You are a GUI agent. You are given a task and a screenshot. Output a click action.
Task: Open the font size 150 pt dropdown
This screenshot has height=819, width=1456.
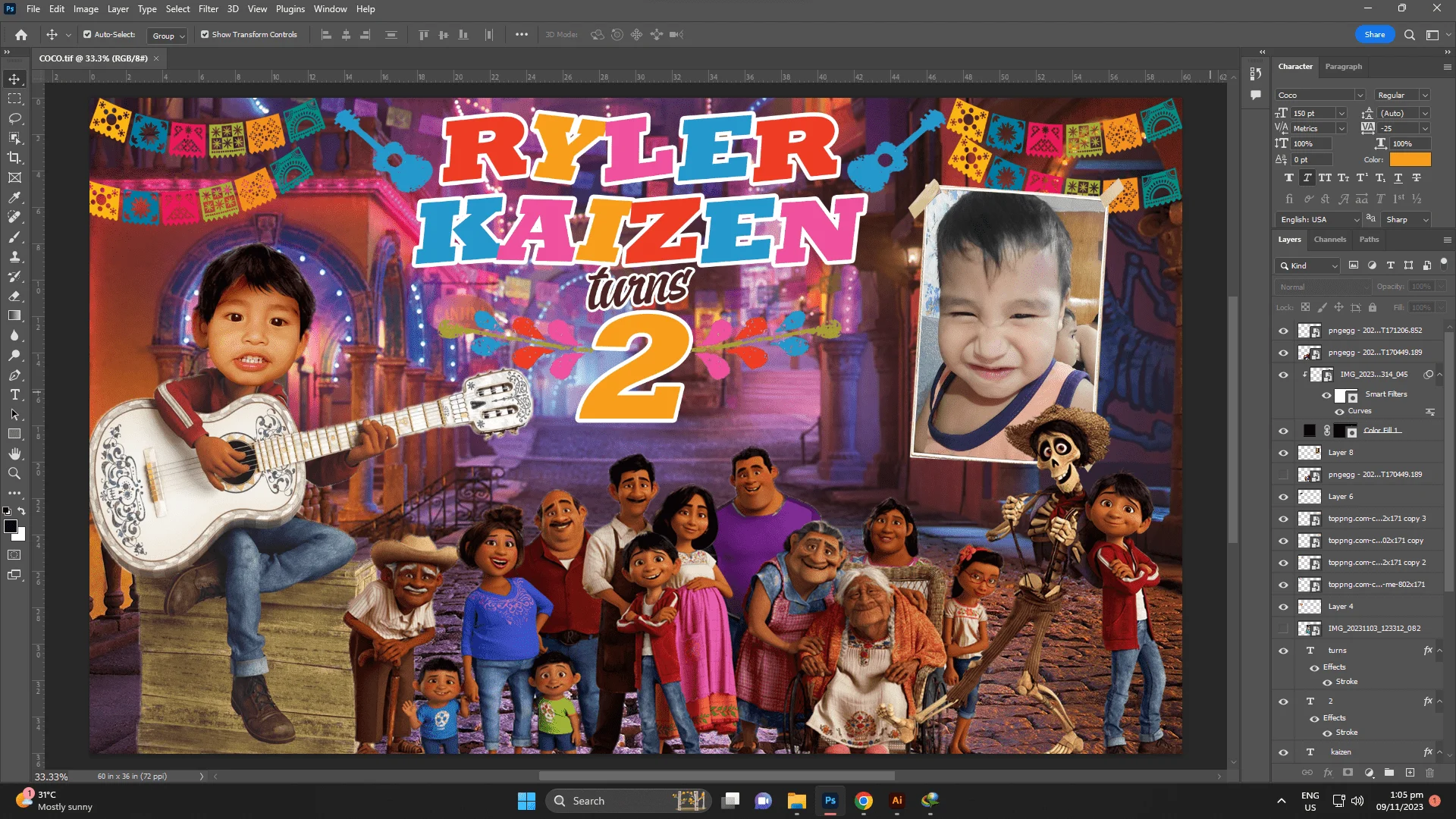1341,113
